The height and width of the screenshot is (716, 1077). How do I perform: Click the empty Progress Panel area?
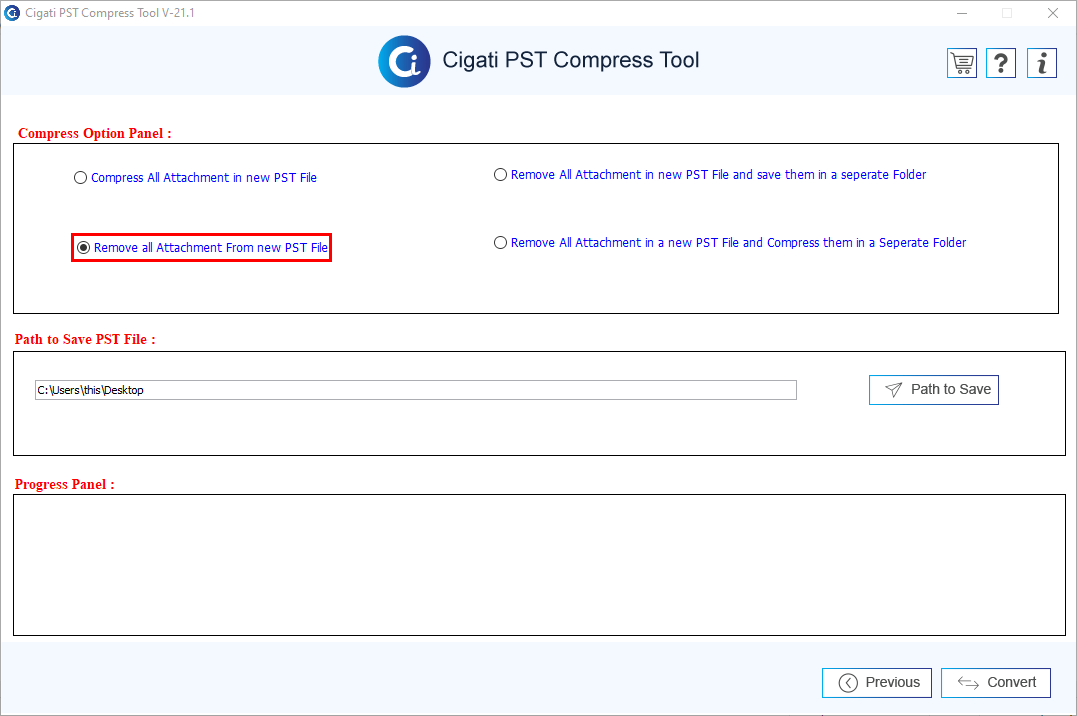(x=539, y=565)
